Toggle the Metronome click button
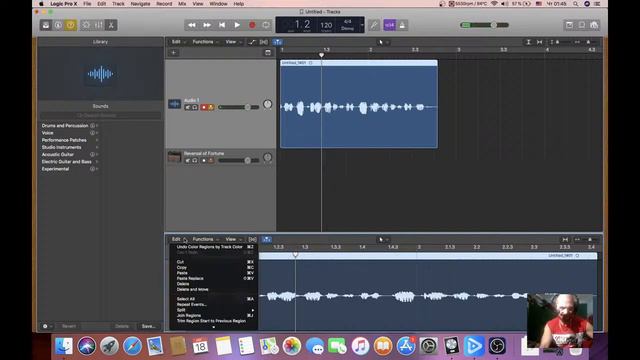 (402, 25)
